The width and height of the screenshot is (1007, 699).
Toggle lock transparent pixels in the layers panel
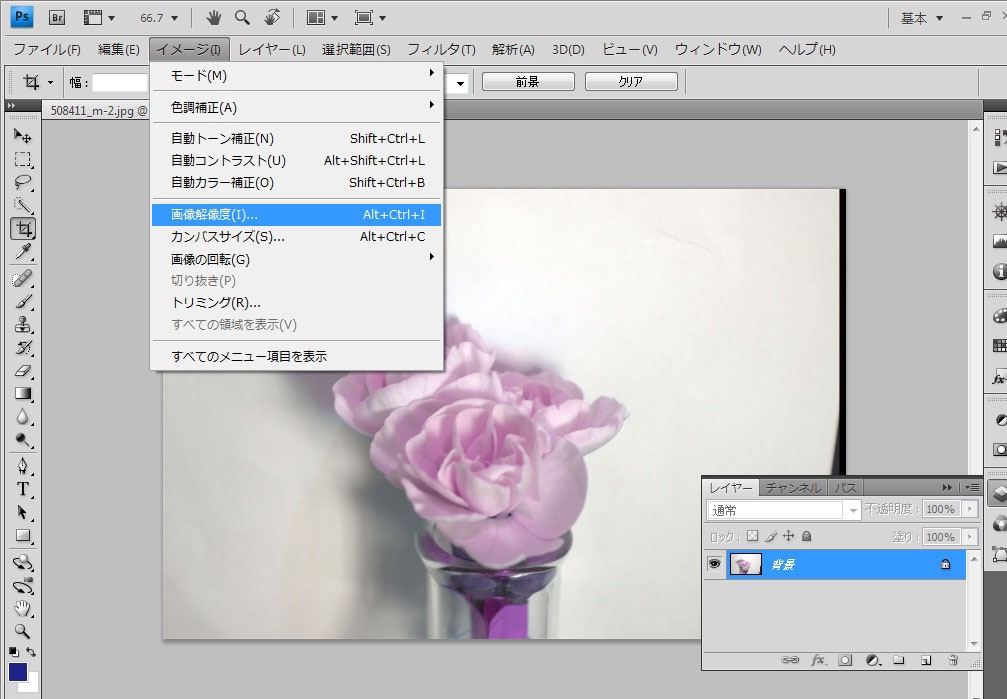coord(753,537)
